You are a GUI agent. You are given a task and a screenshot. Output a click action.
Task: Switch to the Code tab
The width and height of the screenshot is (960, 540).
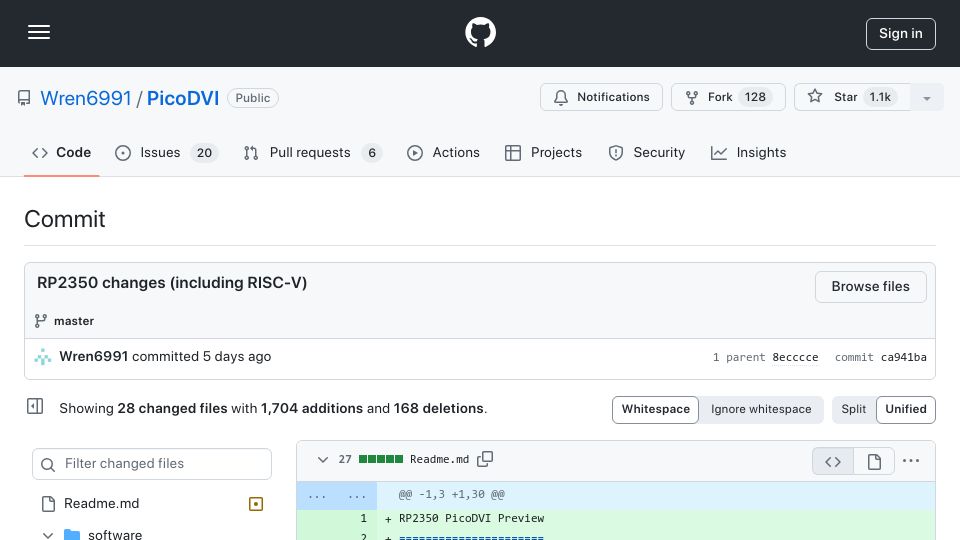(x=61, y=152)
